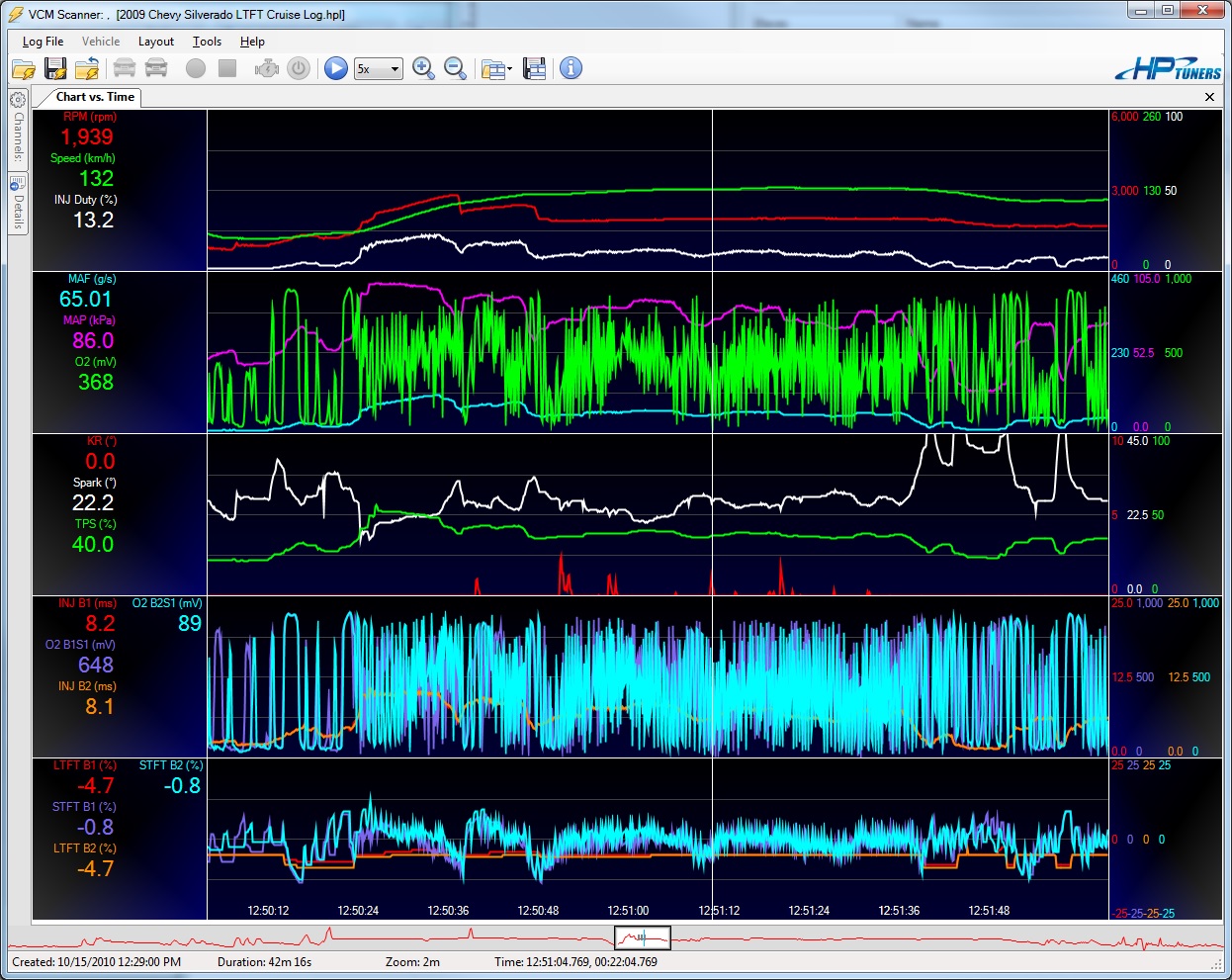Open the Vehicle menu
1232x980 pixels.
(x=101, y=42)
